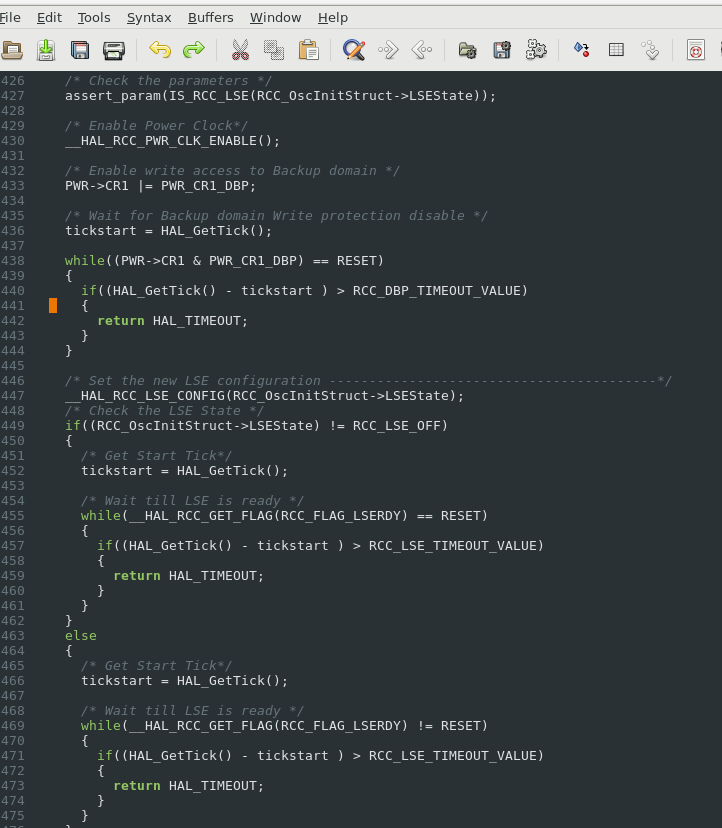Open the lifebuoy Help icon
The width and height of the screenshot is (722, 828).
click(x=696, y=50)
